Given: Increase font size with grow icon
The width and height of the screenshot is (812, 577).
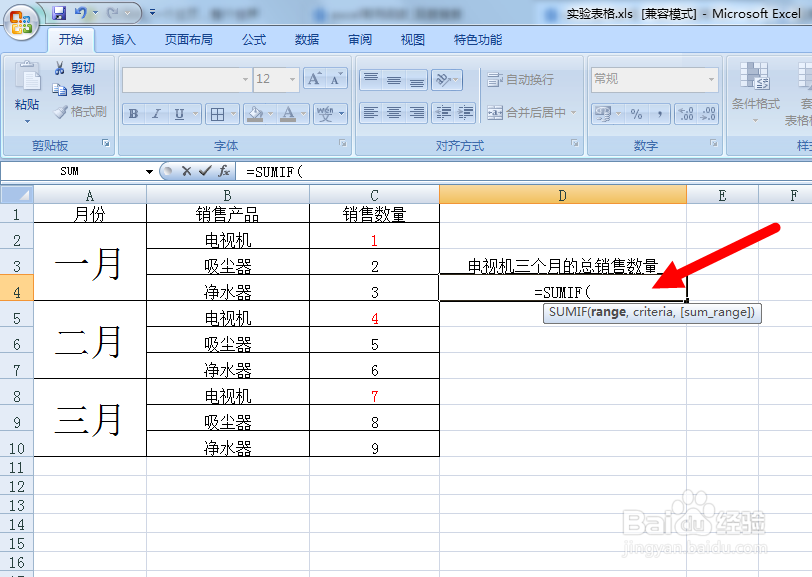Looking at the screenshot, I should (314, 79).
